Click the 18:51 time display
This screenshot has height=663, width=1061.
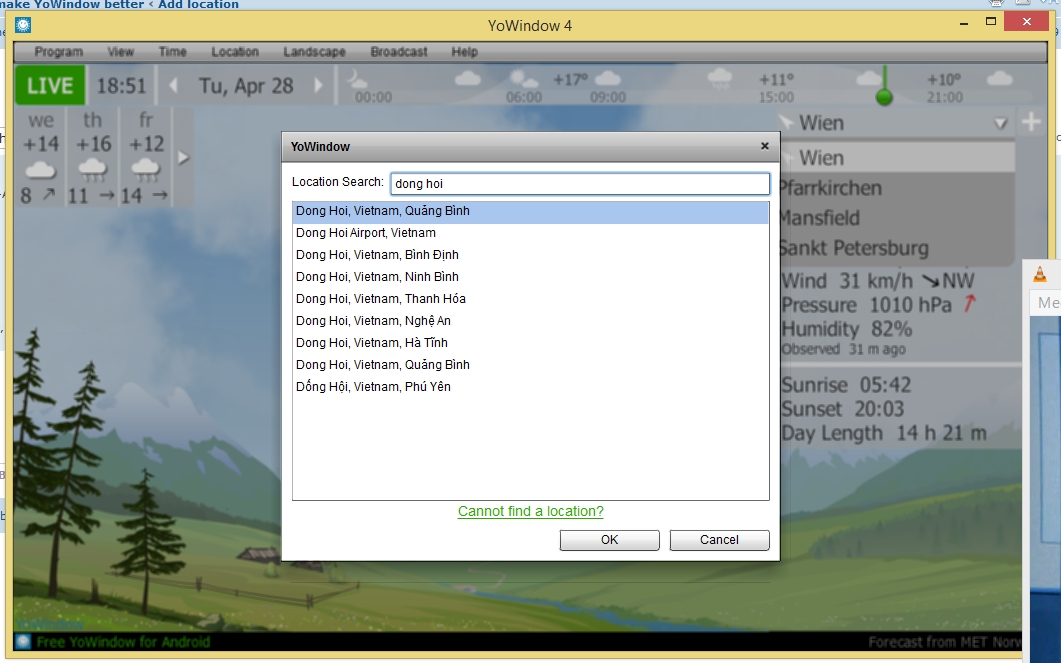(121, 86)
